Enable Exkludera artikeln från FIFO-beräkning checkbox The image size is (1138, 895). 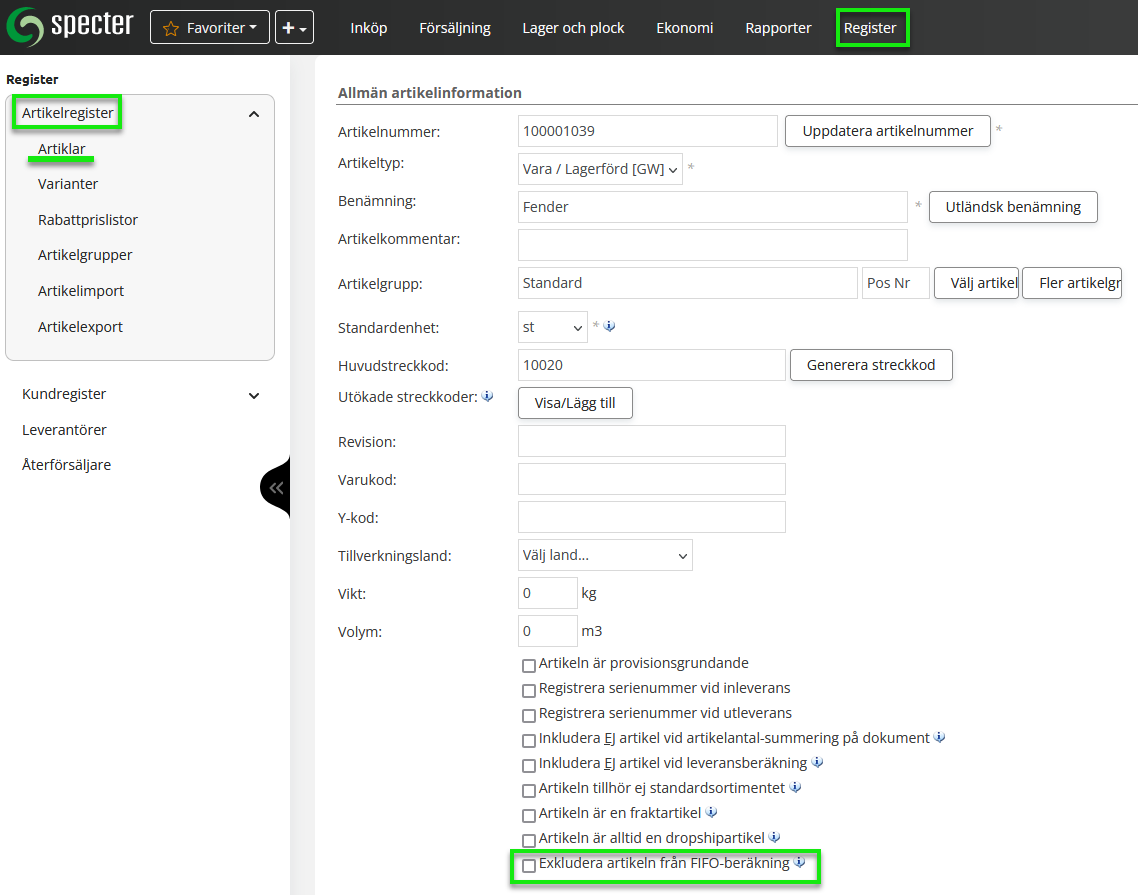click(529, 865)
